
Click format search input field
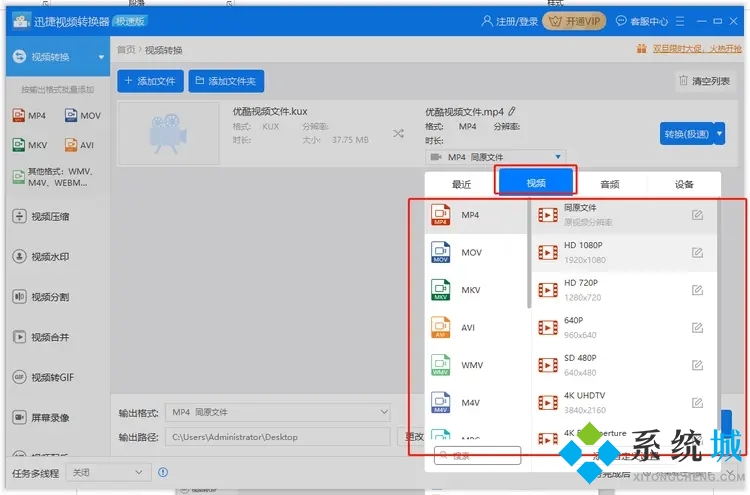coord(477,455)
